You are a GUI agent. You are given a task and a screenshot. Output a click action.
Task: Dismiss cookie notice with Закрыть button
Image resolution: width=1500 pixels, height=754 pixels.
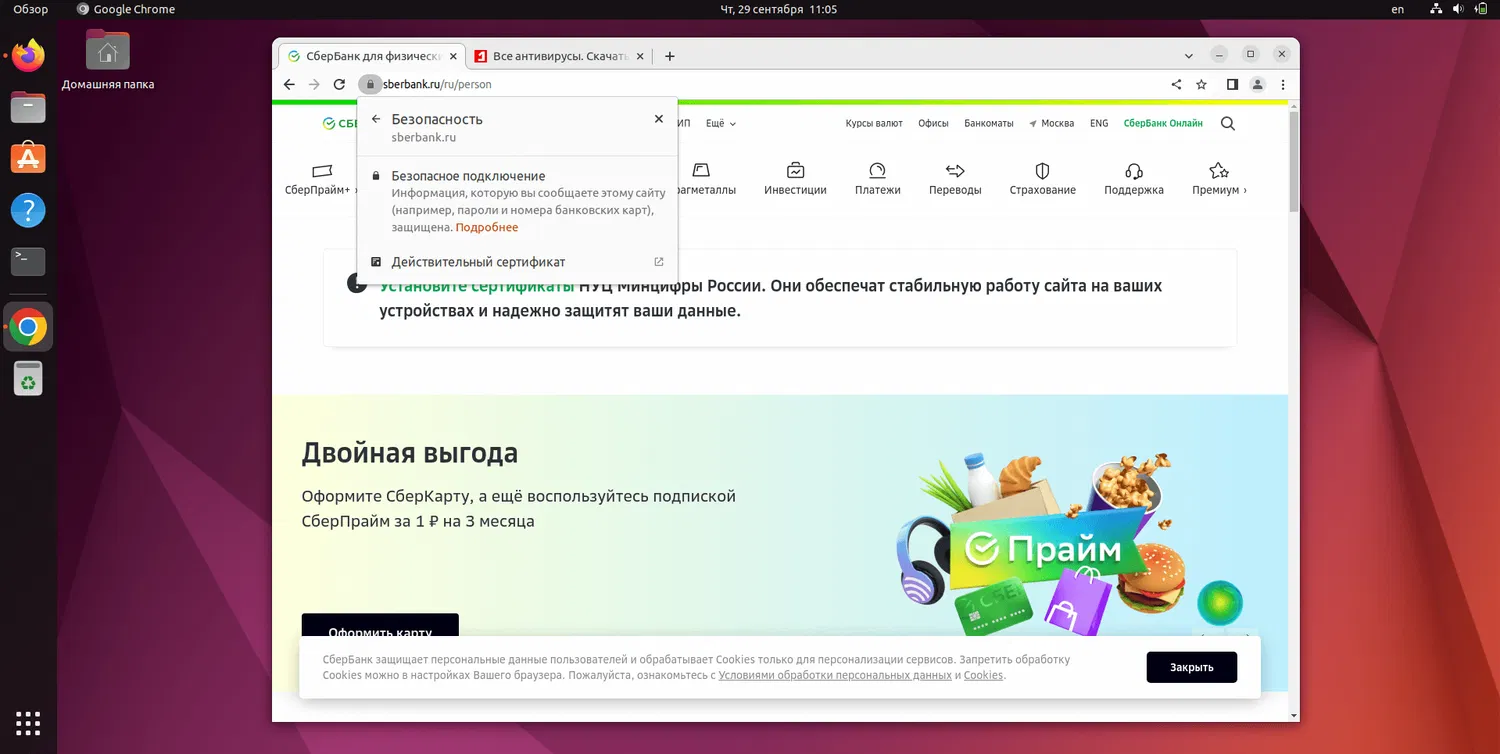(1192, 667)
